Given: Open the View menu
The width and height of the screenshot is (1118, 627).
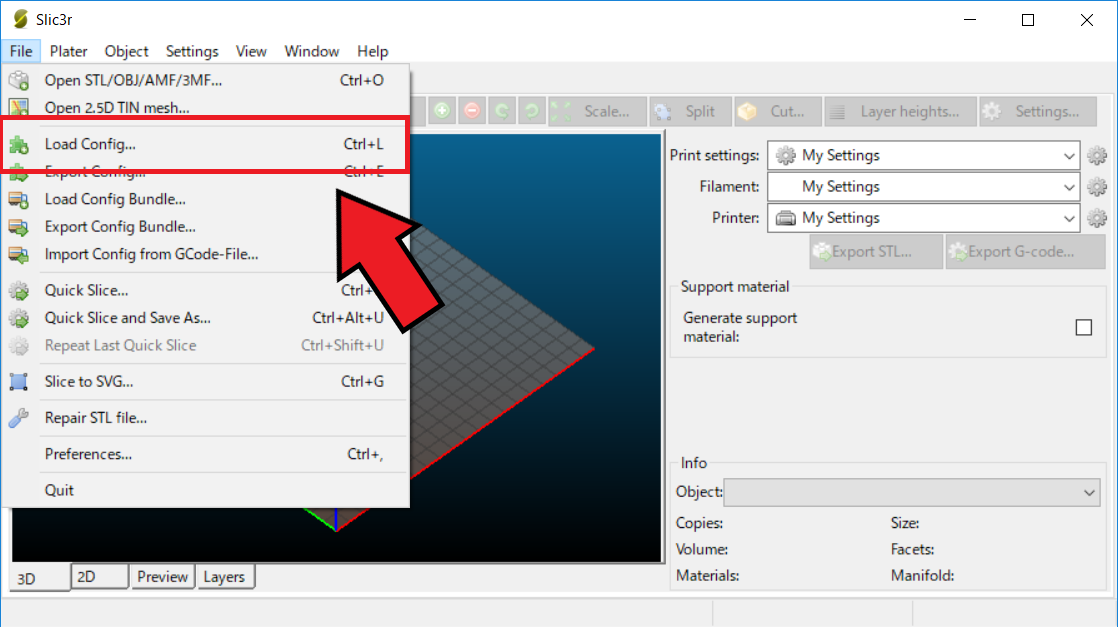Looking at the screenshot, I should pyautogui.click(x=251, y=51).
